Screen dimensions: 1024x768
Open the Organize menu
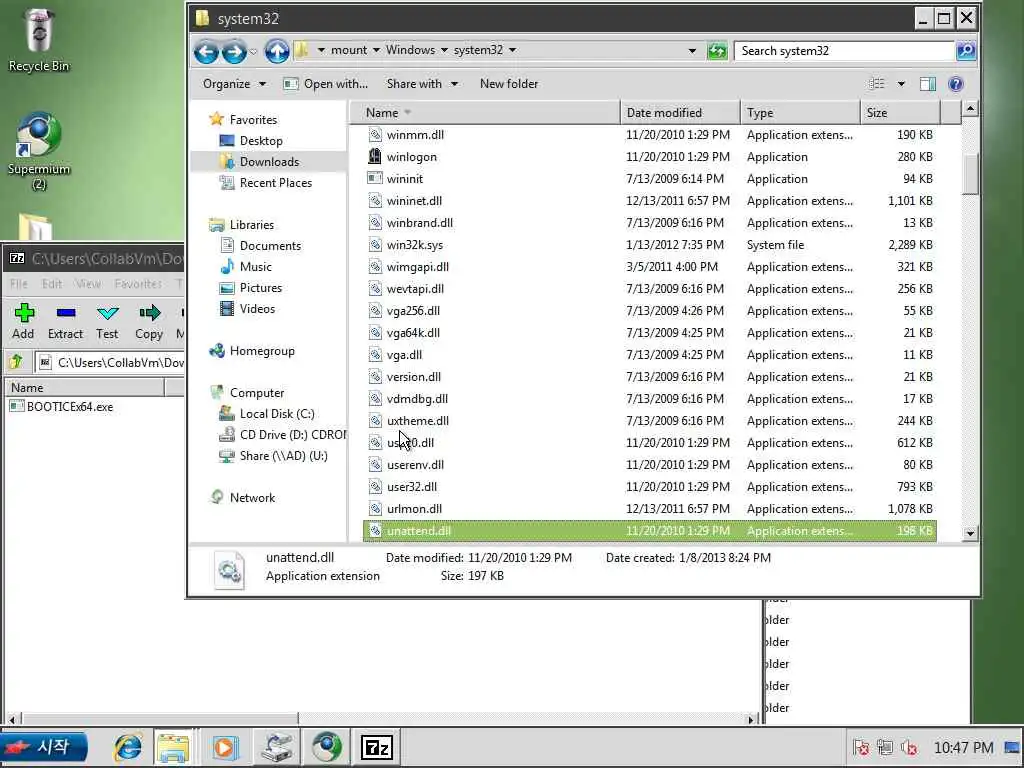tap(234, 84)
